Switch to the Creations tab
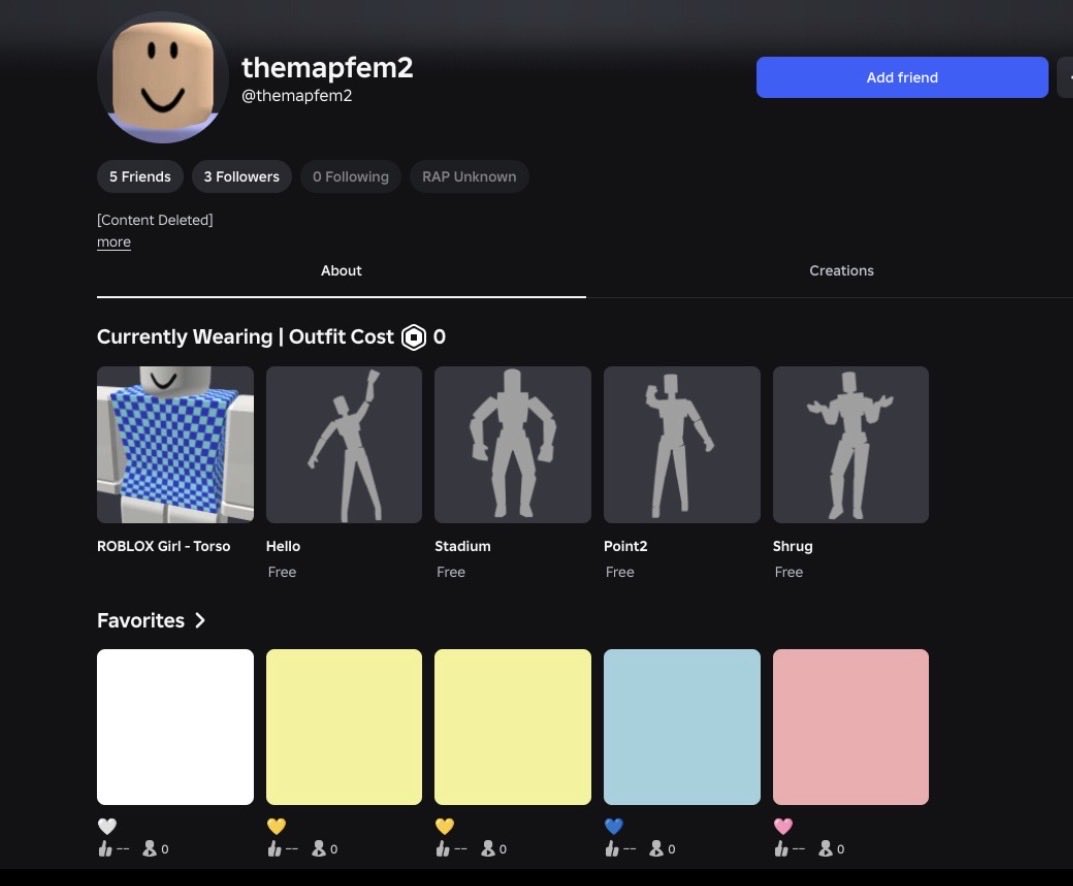Viewport: 1073px width, 886px height. pyautogui.click(x=841, y=271)
